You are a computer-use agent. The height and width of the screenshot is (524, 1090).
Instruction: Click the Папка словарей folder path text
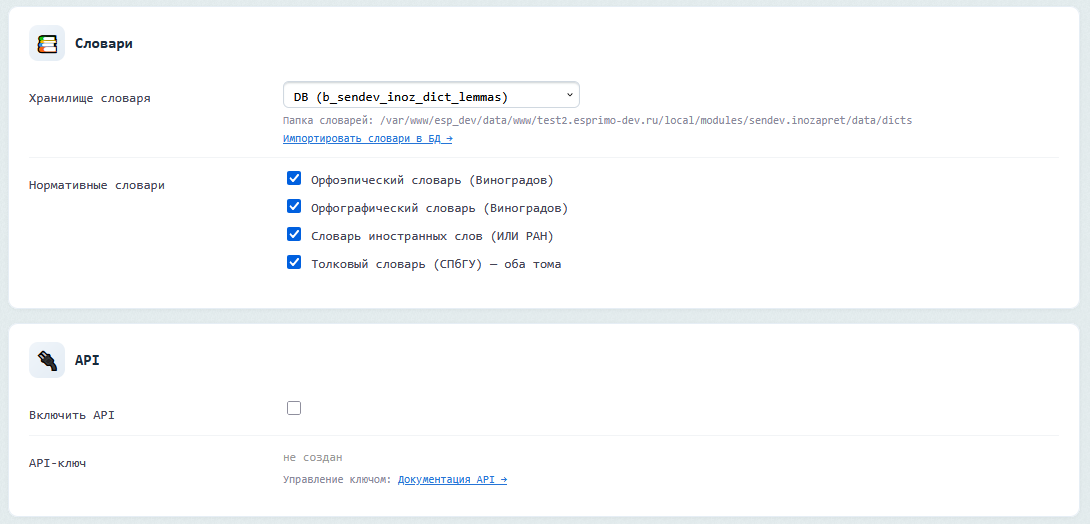click(x=597, y=120)
